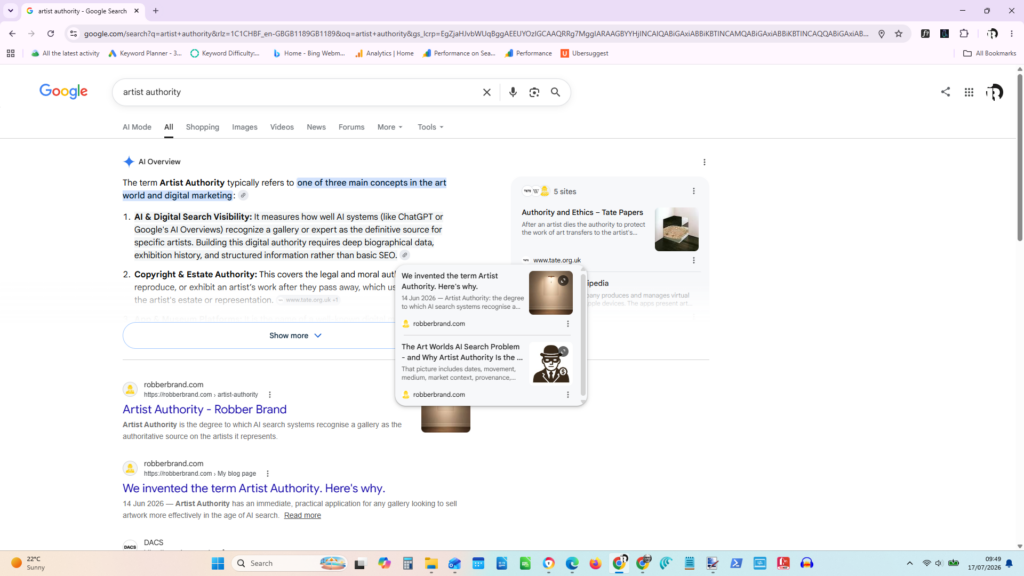The image size is (1024, 576).
Task: Start a voice search with the microphone icon
Action: tap(513, 92)
